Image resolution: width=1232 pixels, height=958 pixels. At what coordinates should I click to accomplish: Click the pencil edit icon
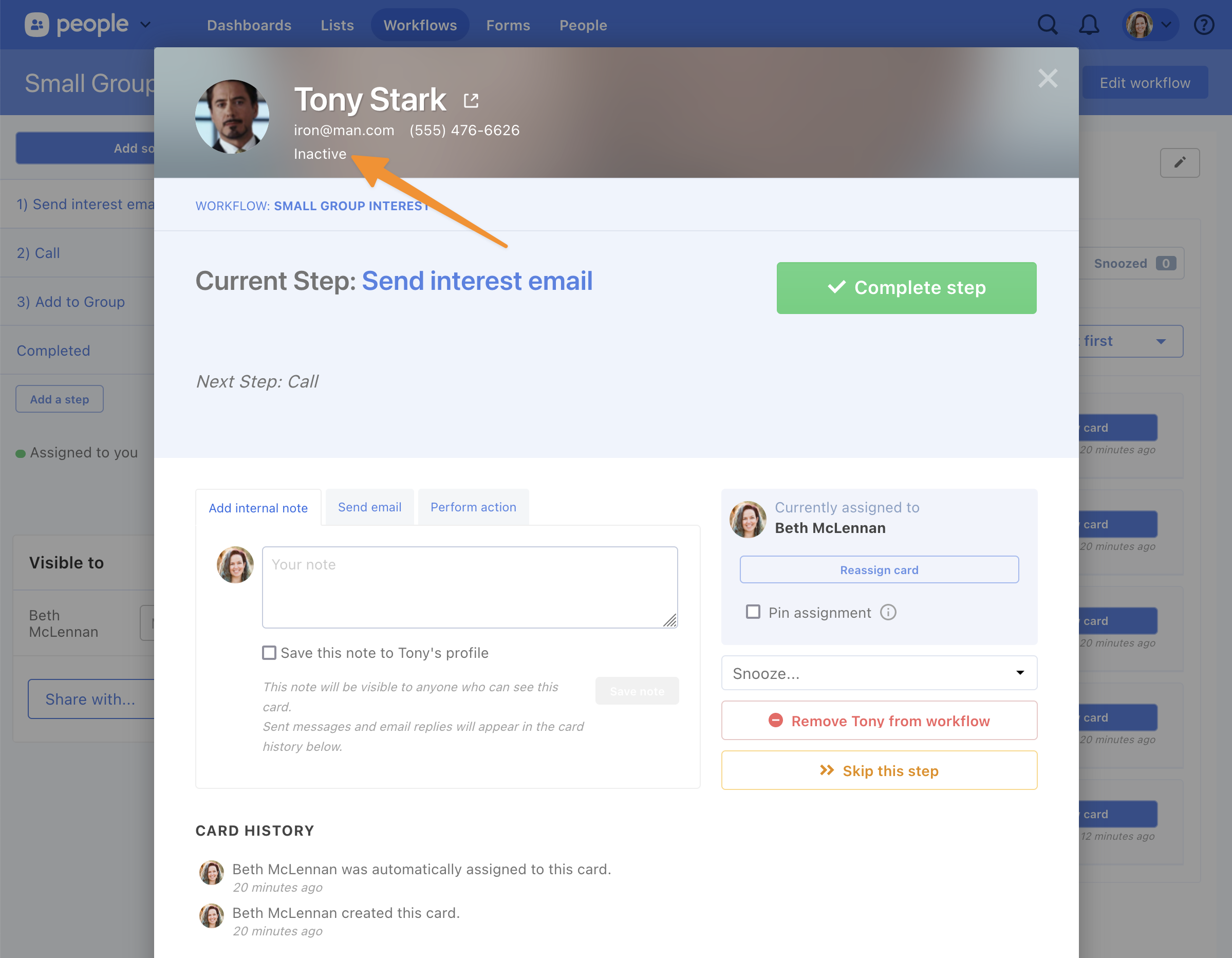click(x=1180, y=162)
